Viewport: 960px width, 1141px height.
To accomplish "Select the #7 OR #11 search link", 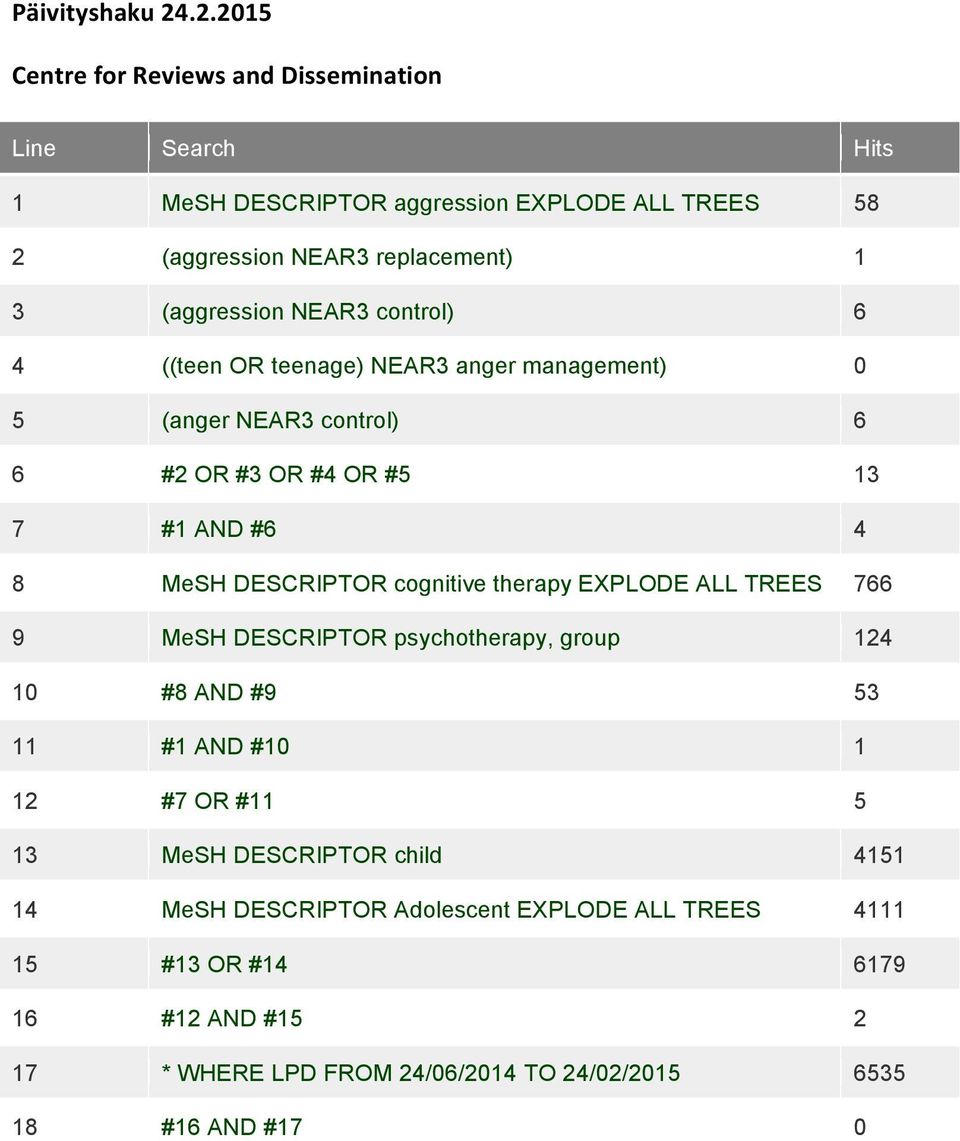I will 218,801.
